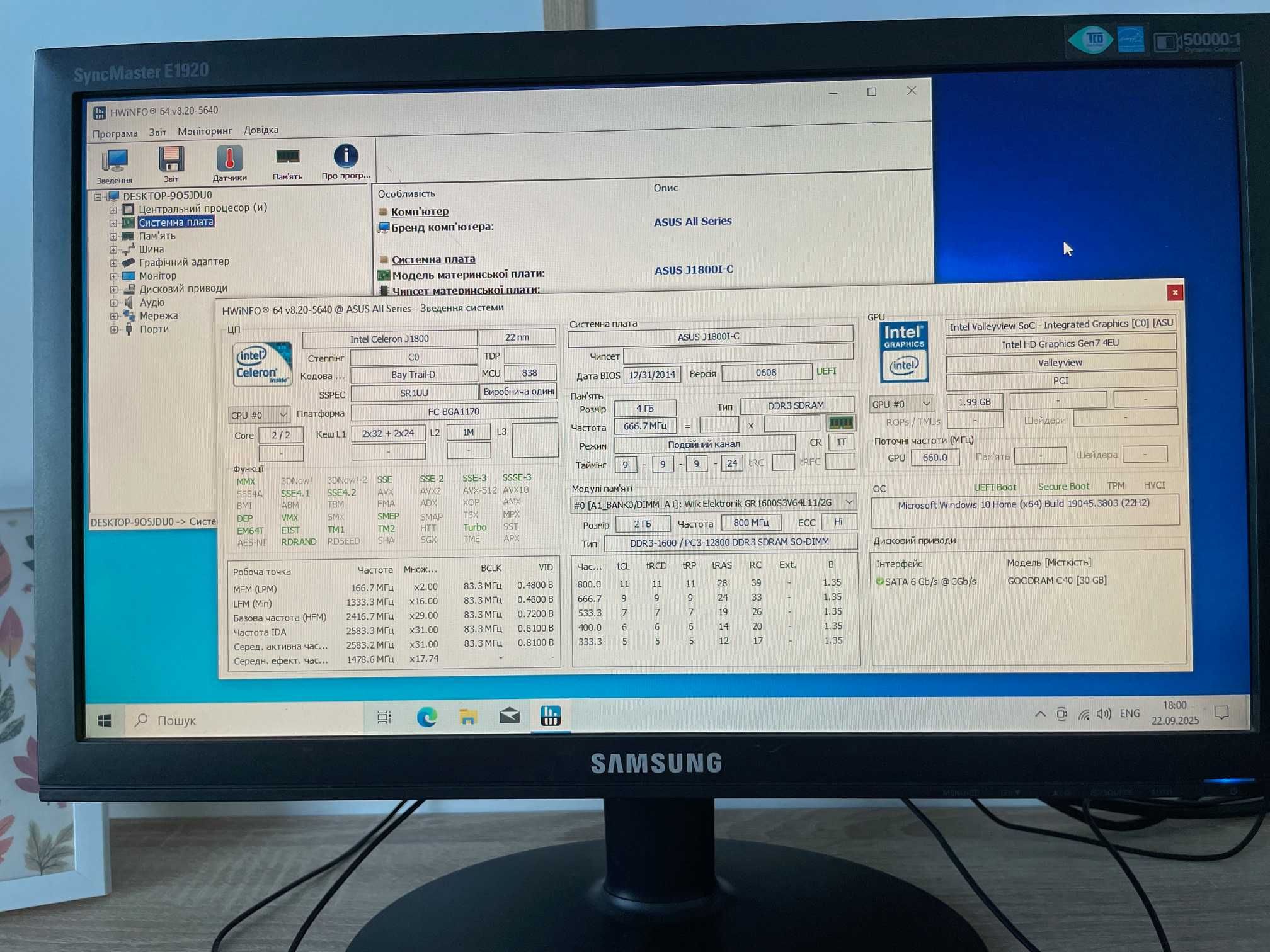This screenshot has width=1270, height=952.
Task: Expand the Системна плата tree node
Action: coord(113,223)
